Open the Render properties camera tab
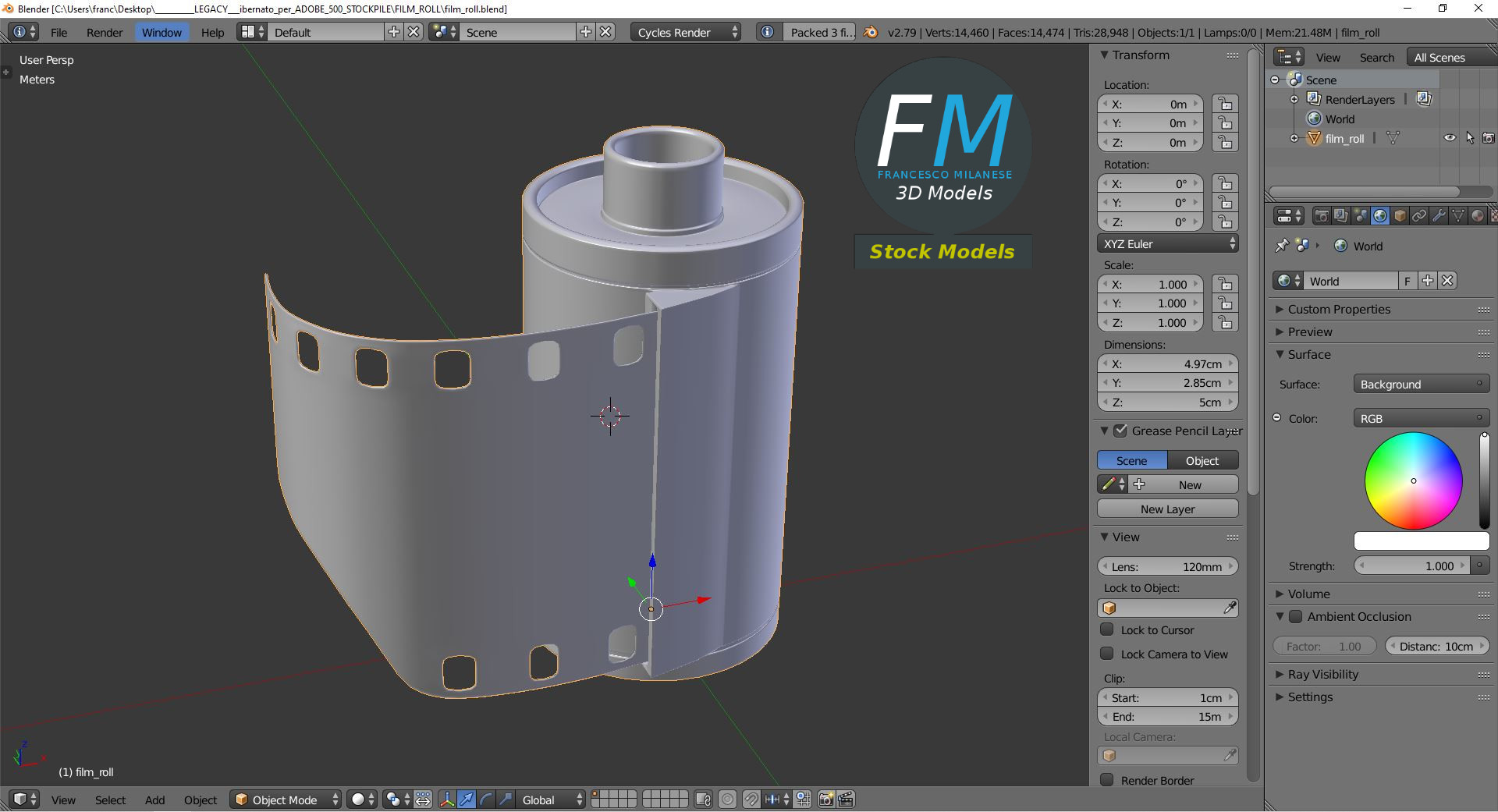The image size is (1498, 812). click(x=1322, y=216)
